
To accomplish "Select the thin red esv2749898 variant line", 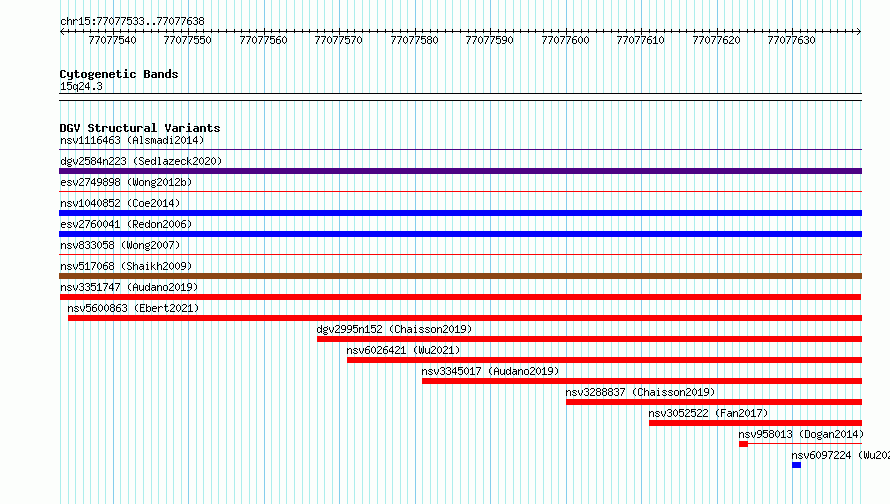I will click(x=460, y=192).
